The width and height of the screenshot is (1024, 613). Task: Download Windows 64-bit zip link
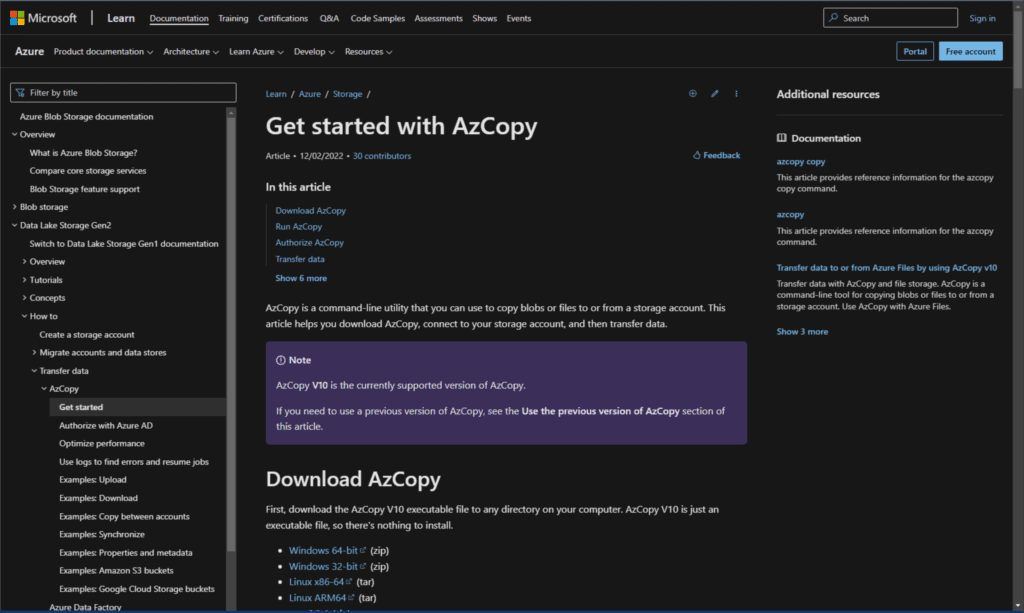pos(327,550)
